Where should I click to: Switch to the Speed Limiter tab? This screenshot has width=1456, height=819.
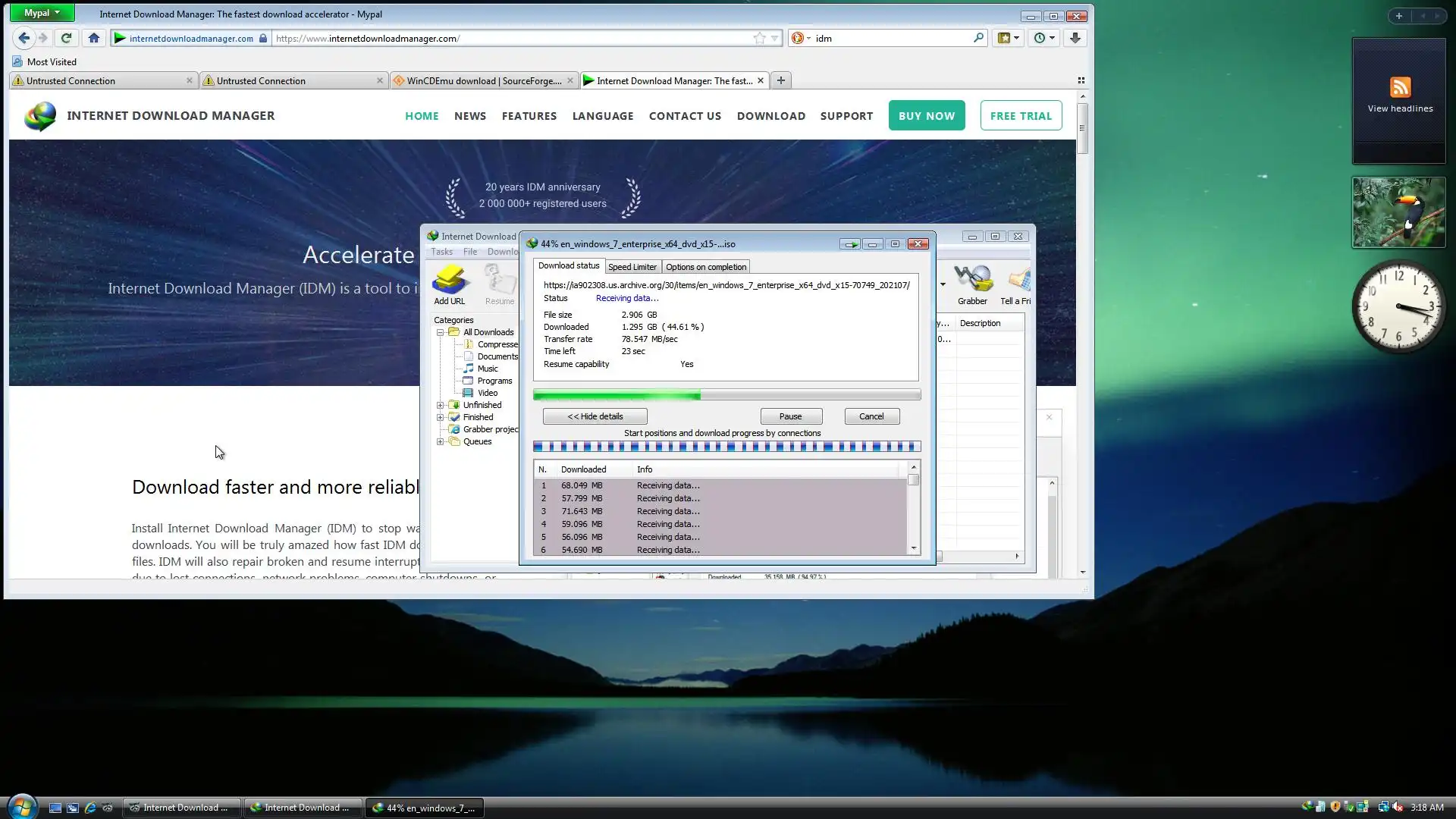click(632, 267)
